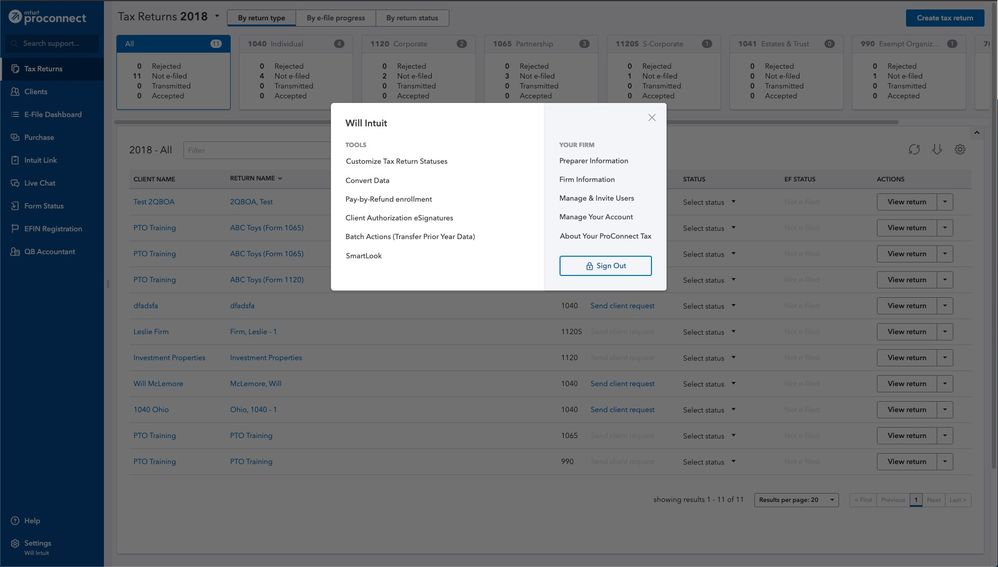Choose Manage & Invite Users option
This screenshot has height=567, width=998.
click(596, 198)
